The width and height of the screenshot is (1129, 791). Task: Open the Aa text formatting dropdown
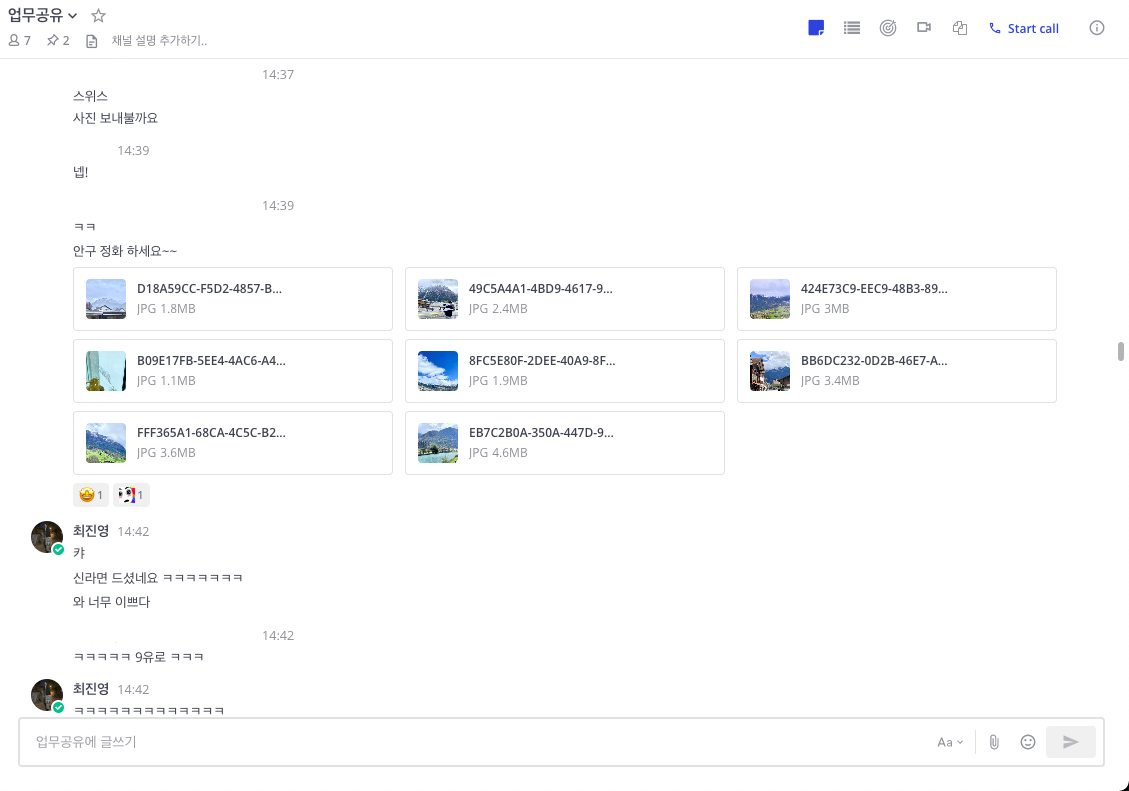(x=950, y=742)
